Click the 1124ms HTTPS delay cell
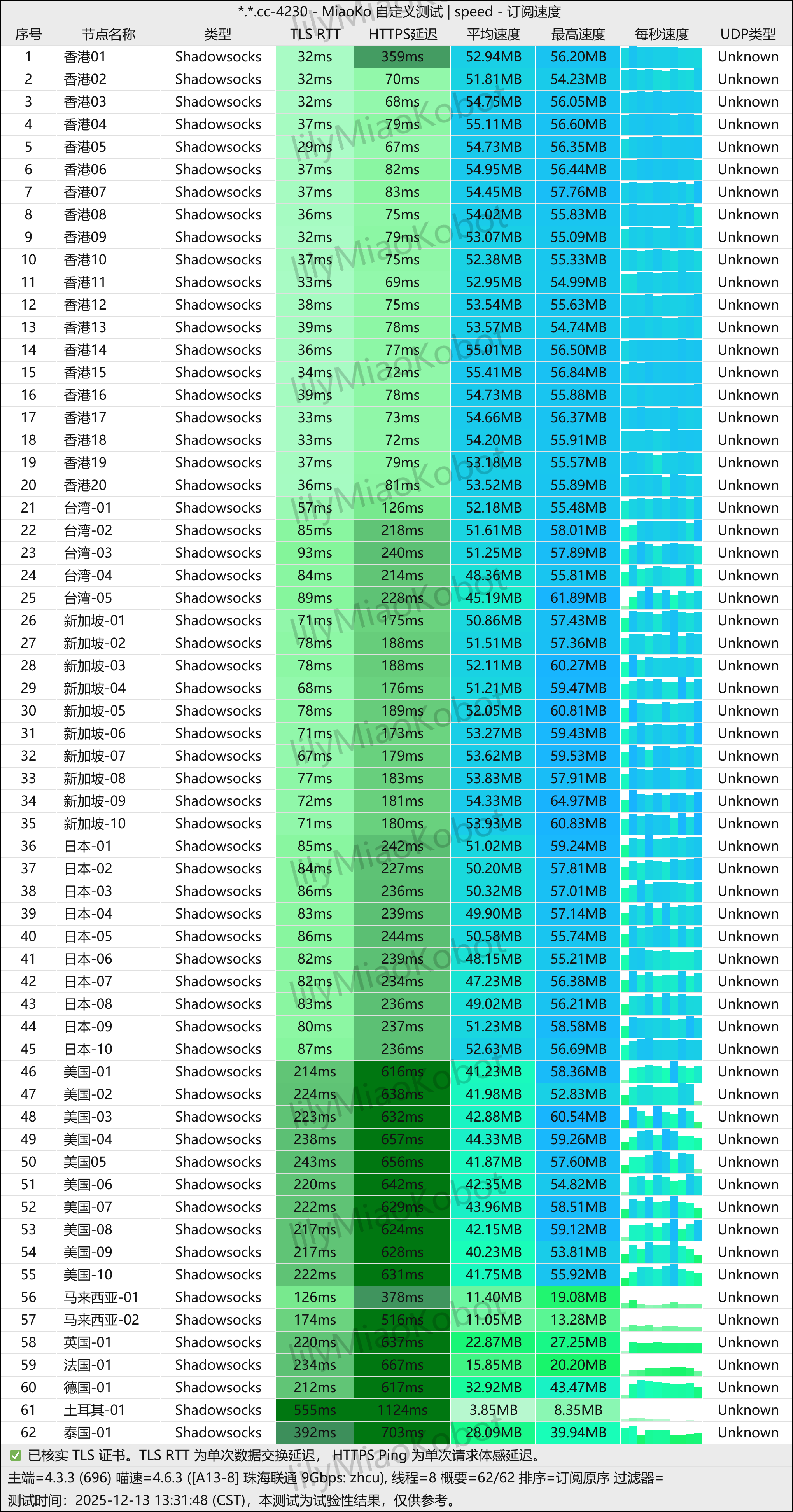Viewport: 793px width, 1512px height. point(402,1409)
